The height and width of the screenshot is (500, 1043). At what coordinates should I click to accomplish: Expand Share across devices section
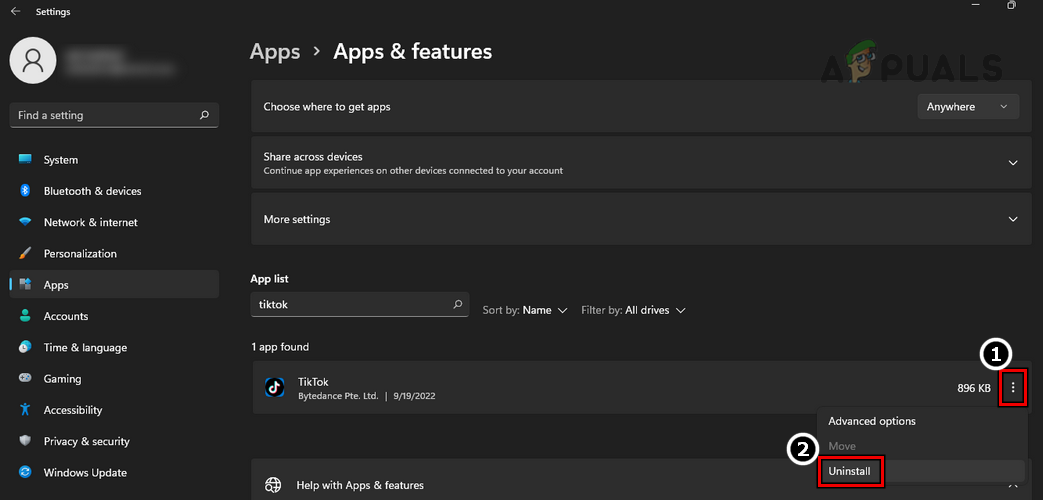pos(1012,163)
